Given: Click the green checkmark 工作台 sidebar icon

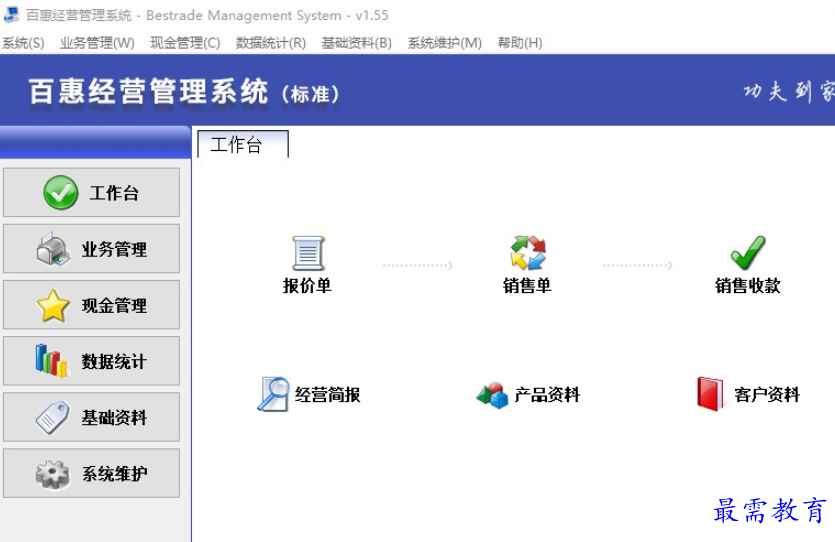Looking at the screenshot, I should pyautogui.click(x=61, y=193).
